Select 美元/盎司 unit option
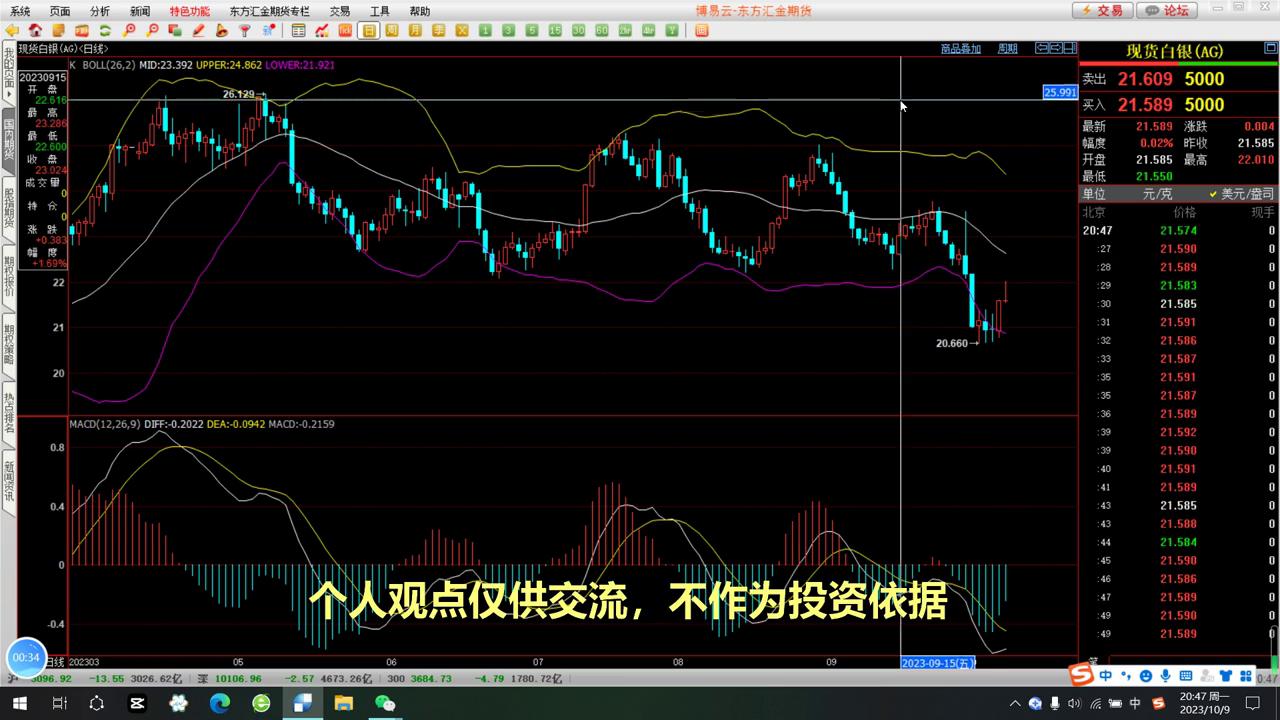Viewport: 1280px width, 720px height. pos(1242,194)
